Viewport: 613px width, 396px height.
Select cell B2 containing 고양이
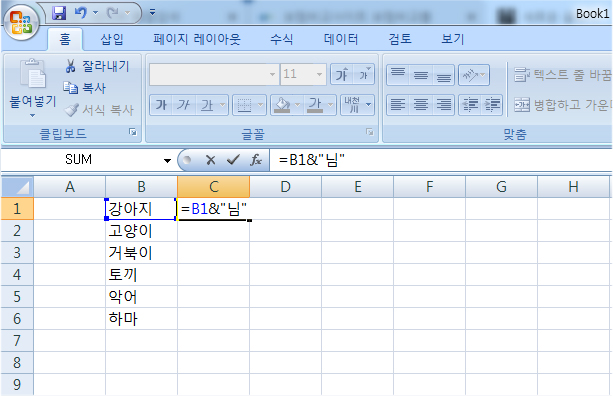click(141, 231)
